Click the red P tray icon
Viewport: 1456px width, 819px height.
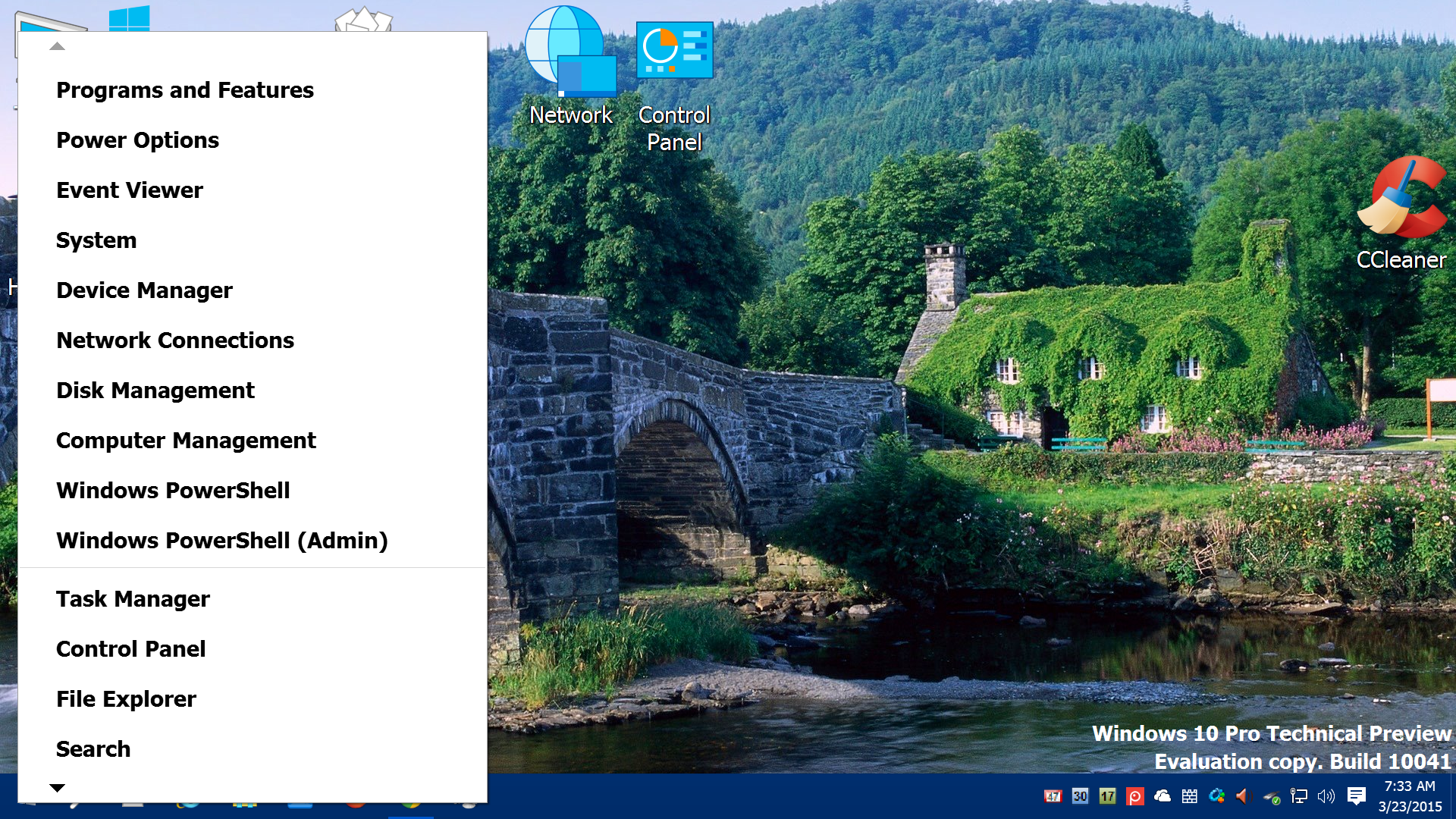point(1134,795)
